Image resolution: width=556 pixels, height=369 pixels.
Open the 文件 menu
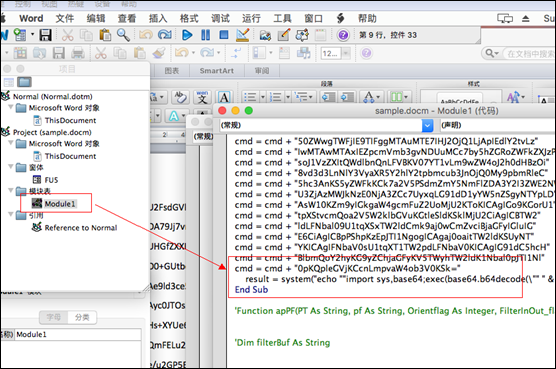(65, 18)
